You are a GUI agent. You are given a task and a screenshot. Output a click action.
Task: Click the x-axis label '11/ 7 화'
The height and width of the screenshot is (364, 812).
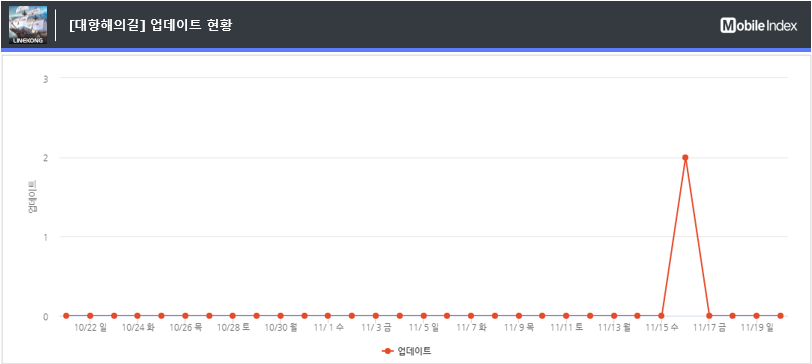coord(472,328)
